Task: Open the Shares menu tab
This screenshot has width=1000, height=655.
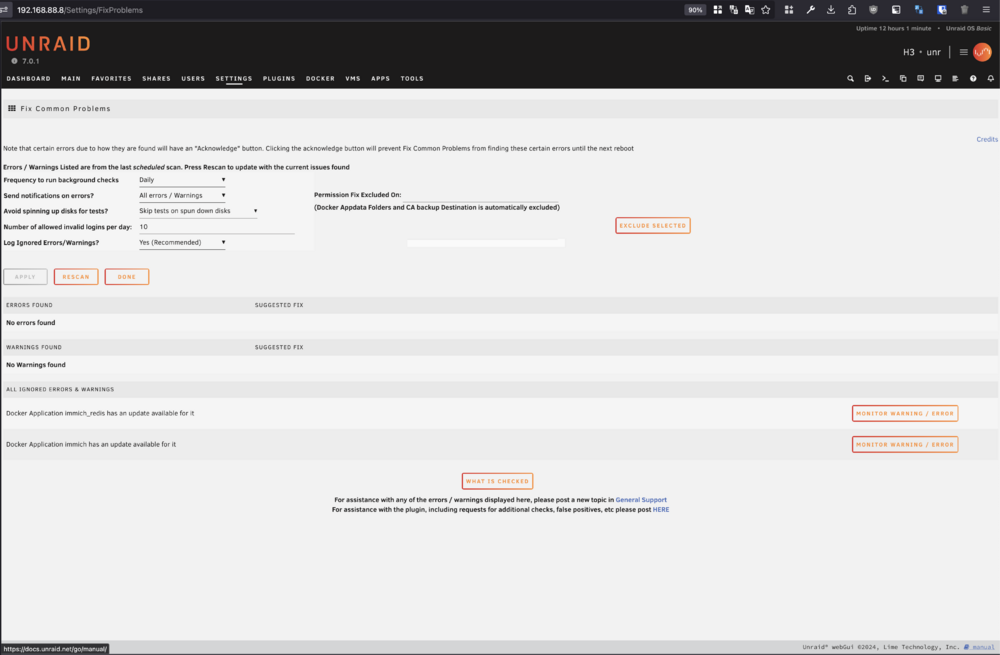Action: (156, 78)
